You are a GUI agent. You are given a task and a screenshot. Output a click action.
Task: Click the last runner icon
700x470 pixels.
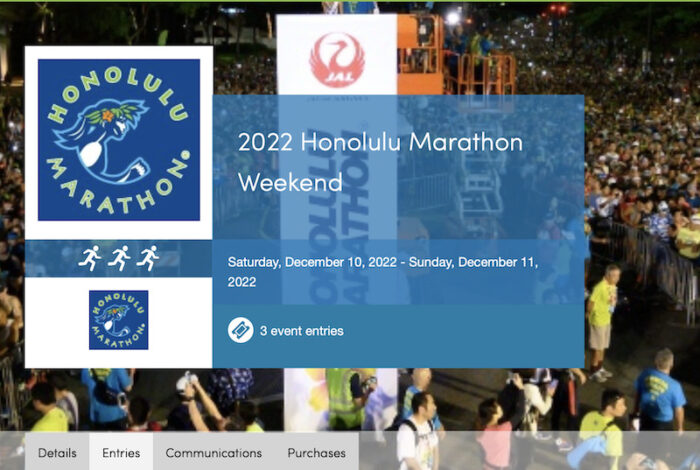(x=148, y=258)
